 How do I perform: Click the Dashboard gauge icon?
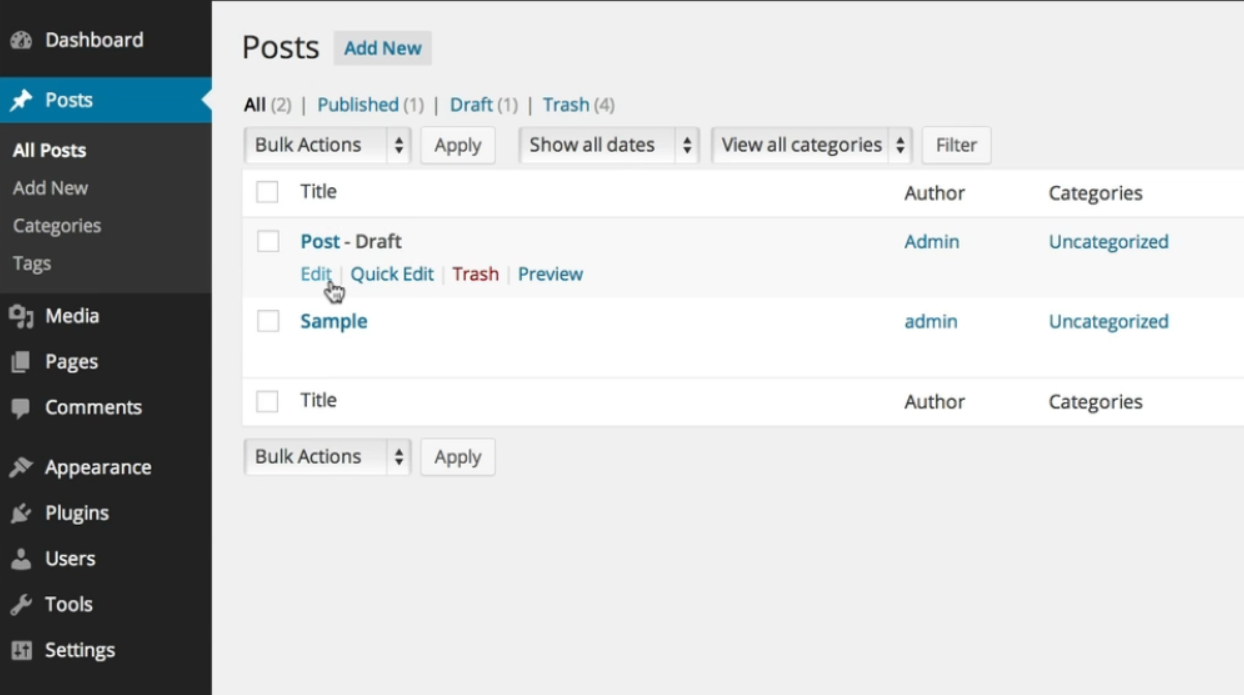[21, 41]
